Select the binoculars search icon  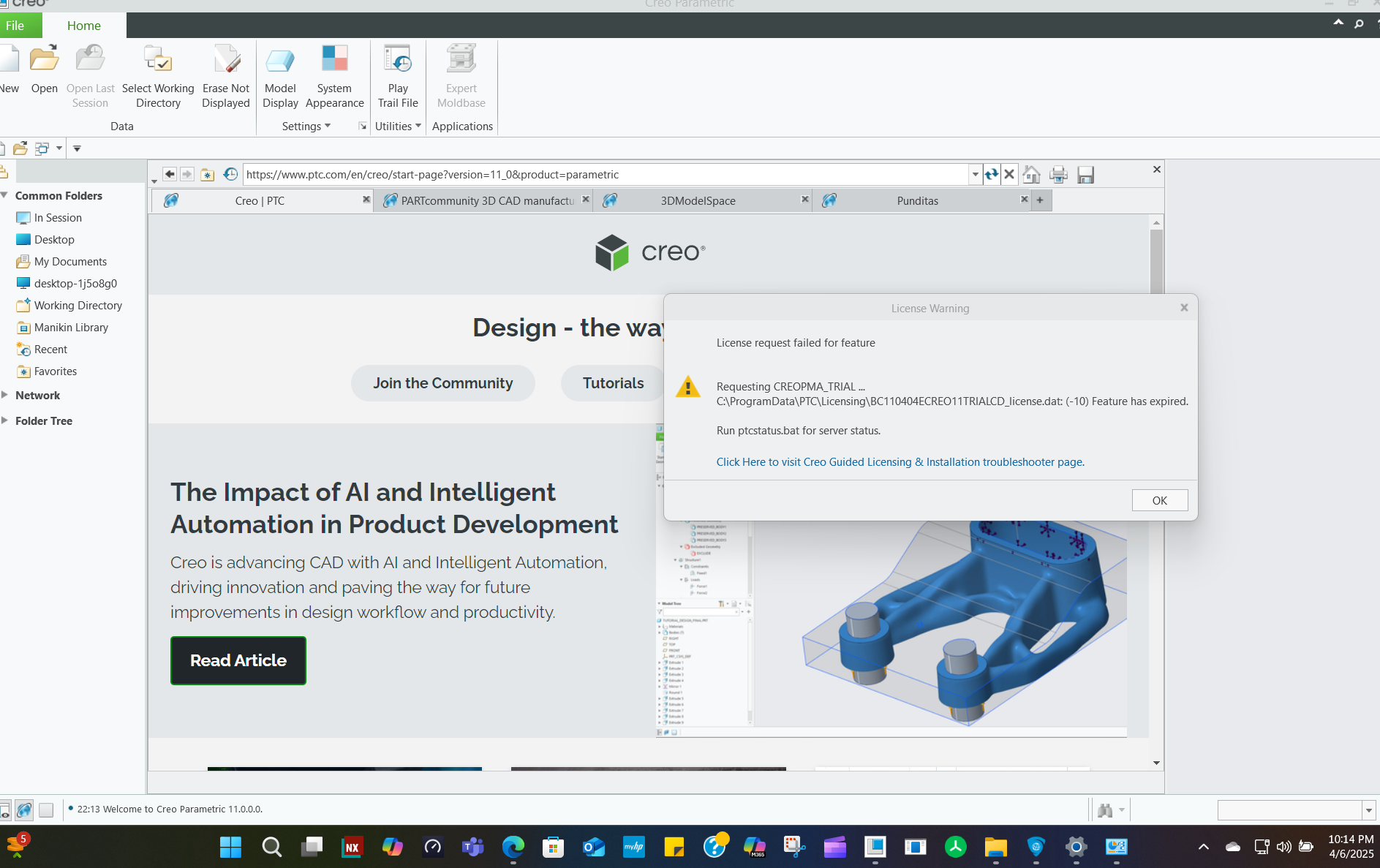[1105, 809]
